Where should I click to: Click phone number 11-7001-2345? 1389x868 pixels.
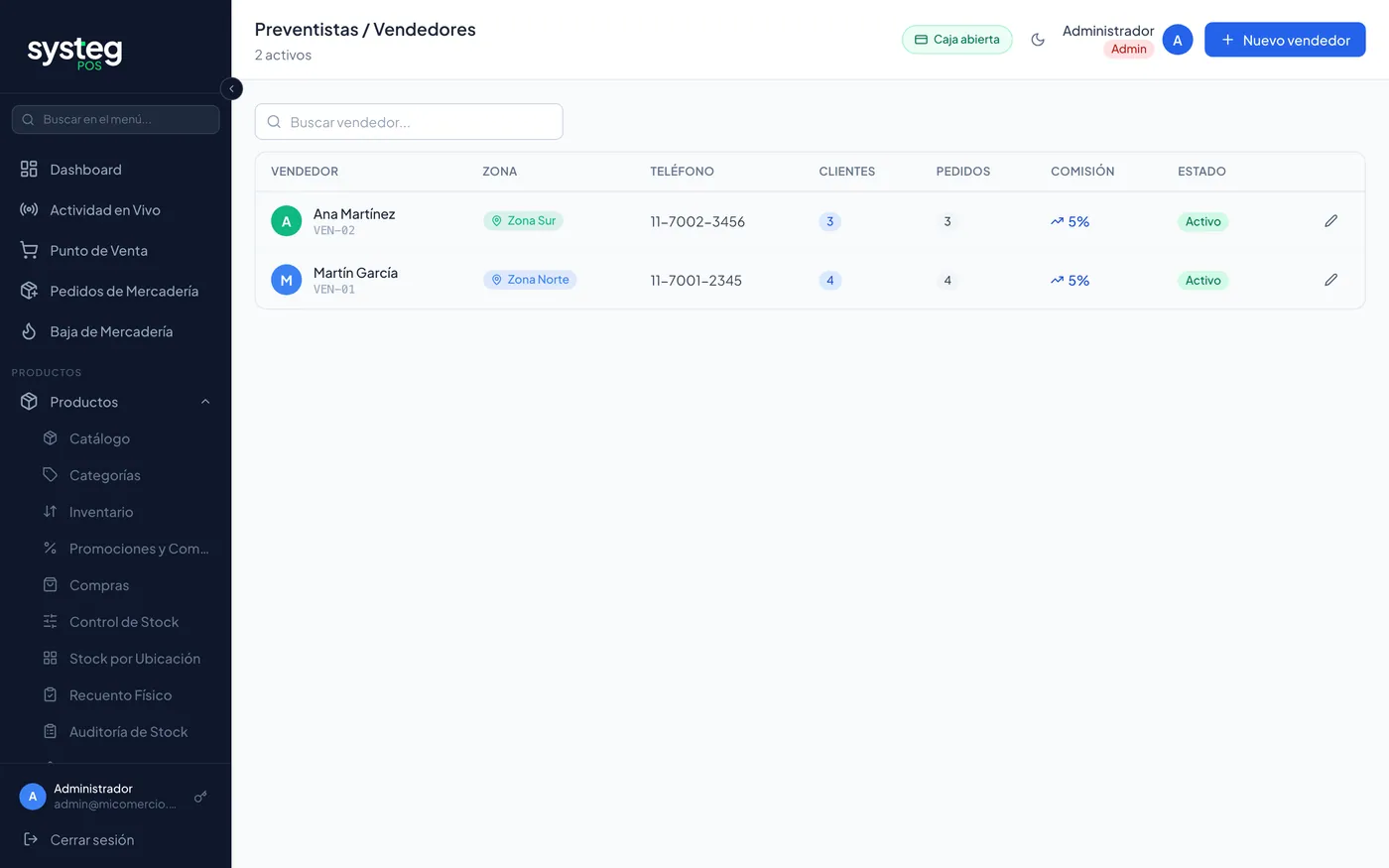click(x=696, y=281)
